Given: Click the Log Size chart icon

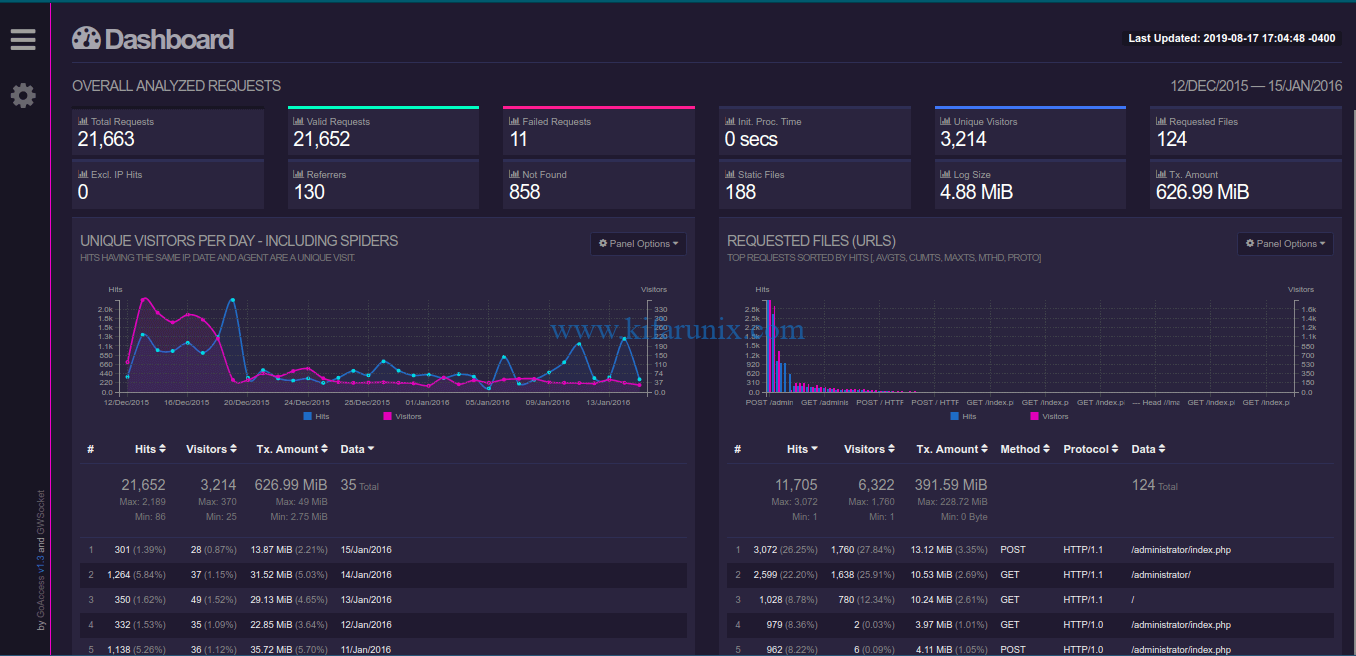Looking at the screenshot, I should 945,174.
